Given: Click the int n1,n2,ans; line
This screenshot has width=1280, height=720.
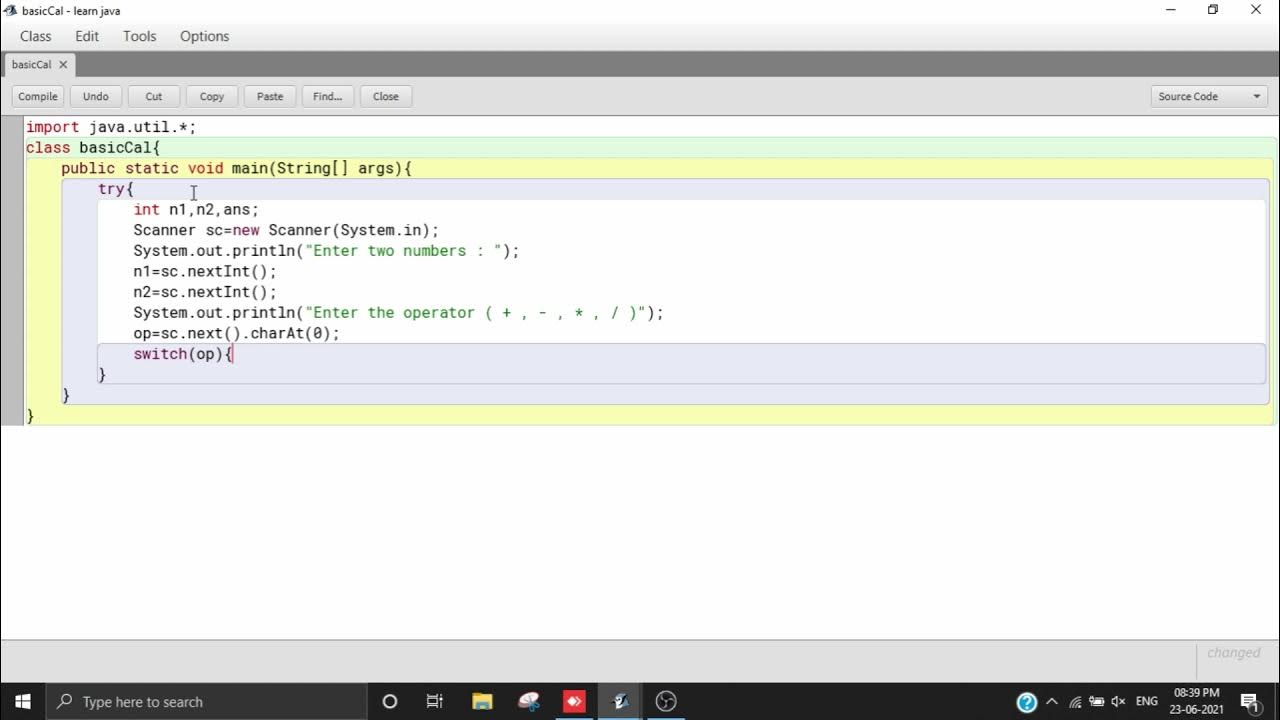Looking at the screenshot, I should coord(196,210).
